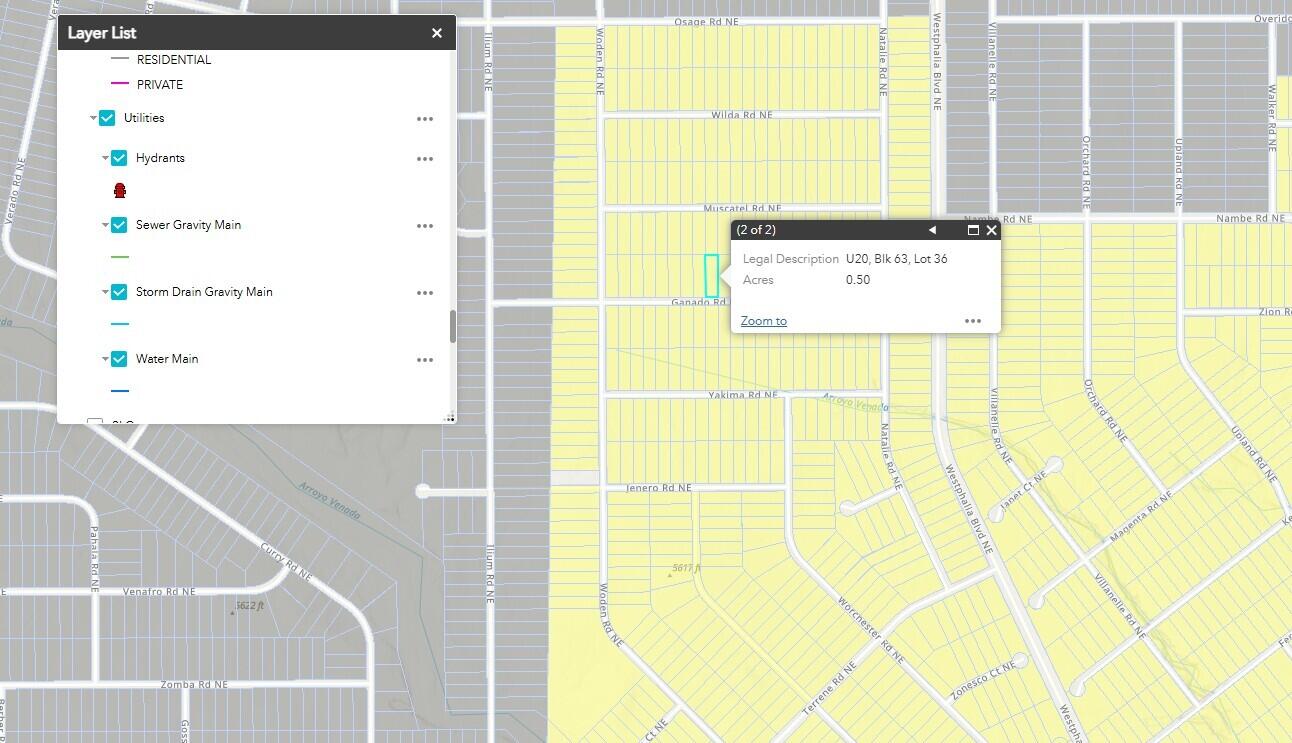Collapse Storm Drain Gravity Main arrow

click(x=105, y=292)
